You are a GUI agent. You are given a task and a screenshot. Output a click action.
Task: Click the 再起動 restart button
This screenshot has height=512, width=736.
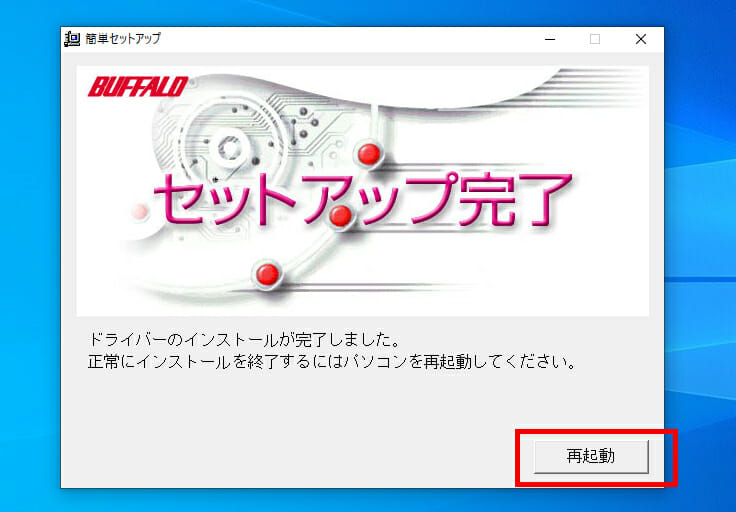click(591, 456)
